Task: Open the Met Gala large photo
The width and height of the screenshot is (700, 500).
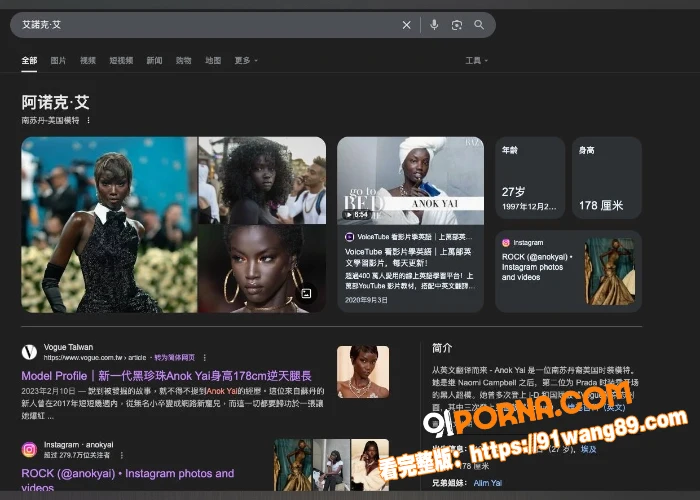Action: (109, 225)
